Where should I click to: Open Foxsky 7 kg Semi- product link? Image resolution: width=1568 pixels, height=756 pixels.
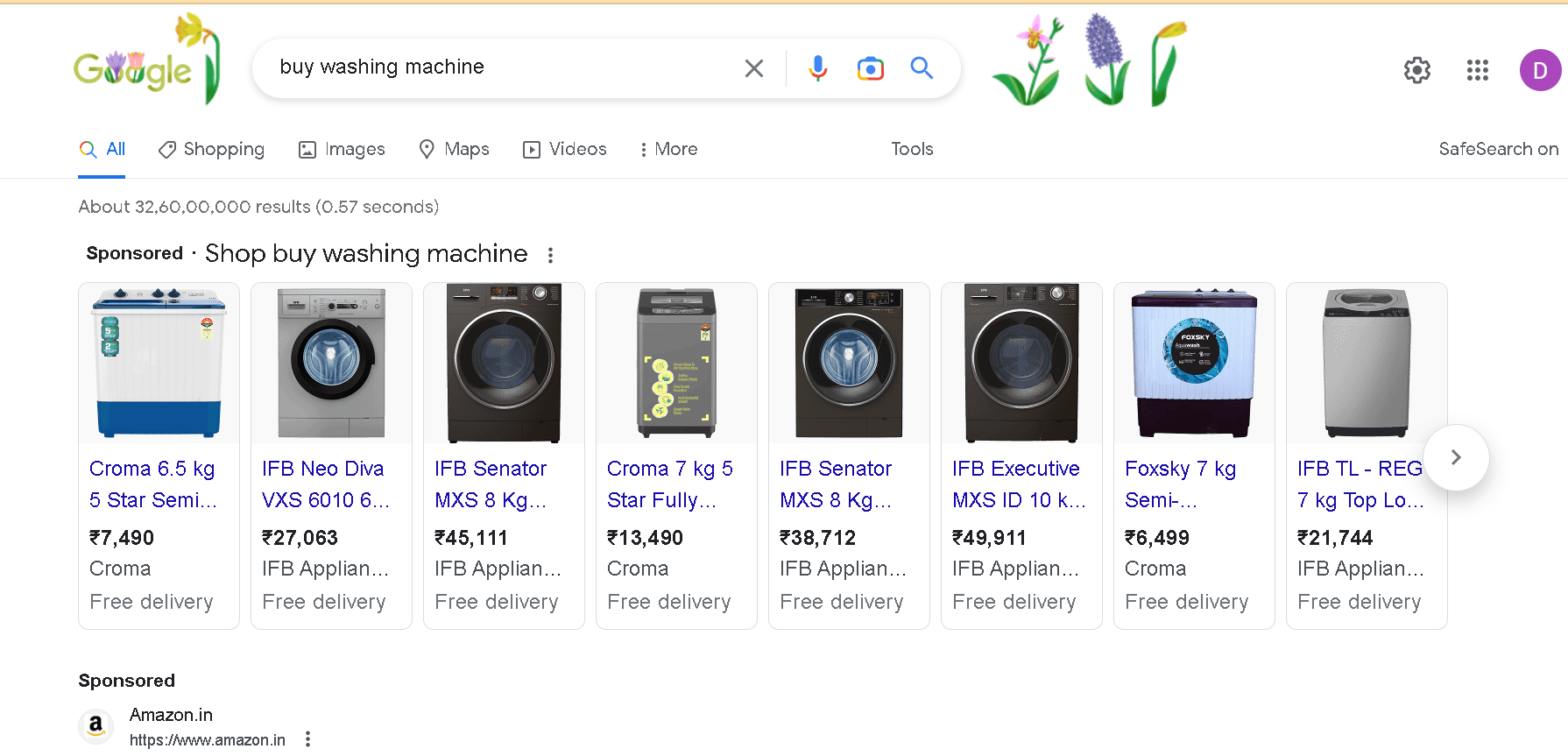1181,484
